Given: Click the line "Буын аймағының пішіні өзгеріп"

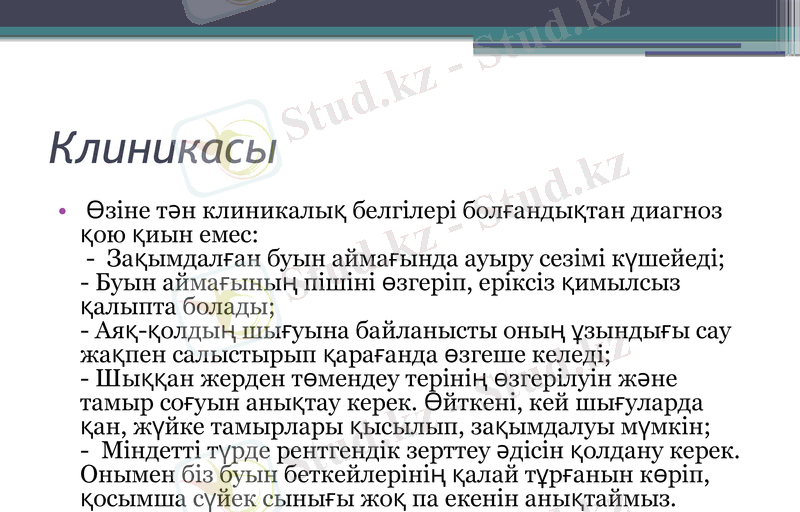Looking at the screenshot, I should point(380,283).
